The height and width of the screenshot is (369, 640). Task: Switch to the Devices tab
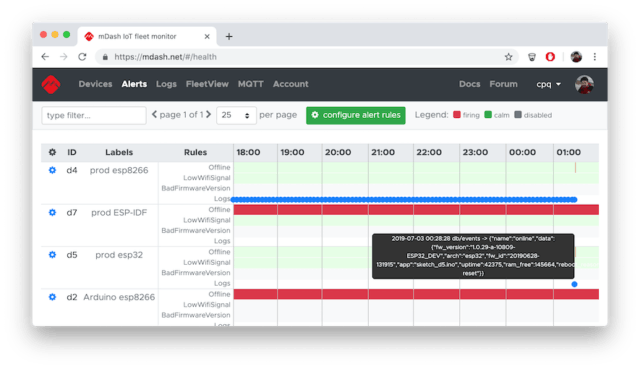point(95,84)
